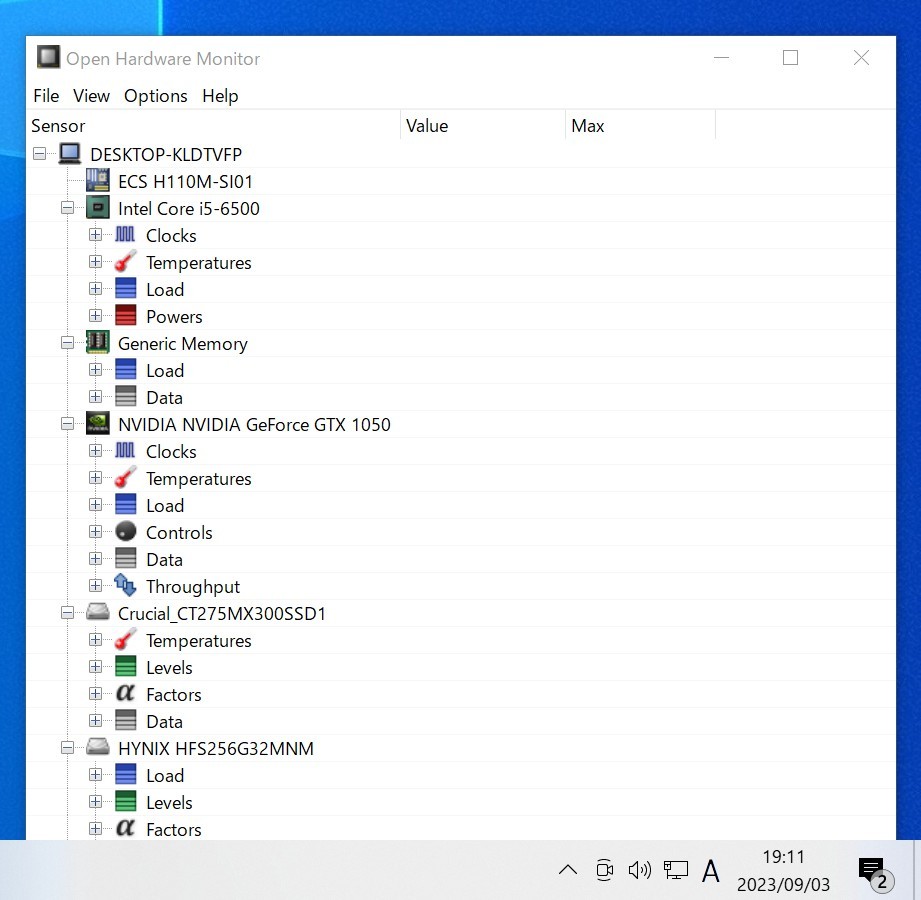Select the Crucial_CT275MX300SSD1 label

pos(221,614)
